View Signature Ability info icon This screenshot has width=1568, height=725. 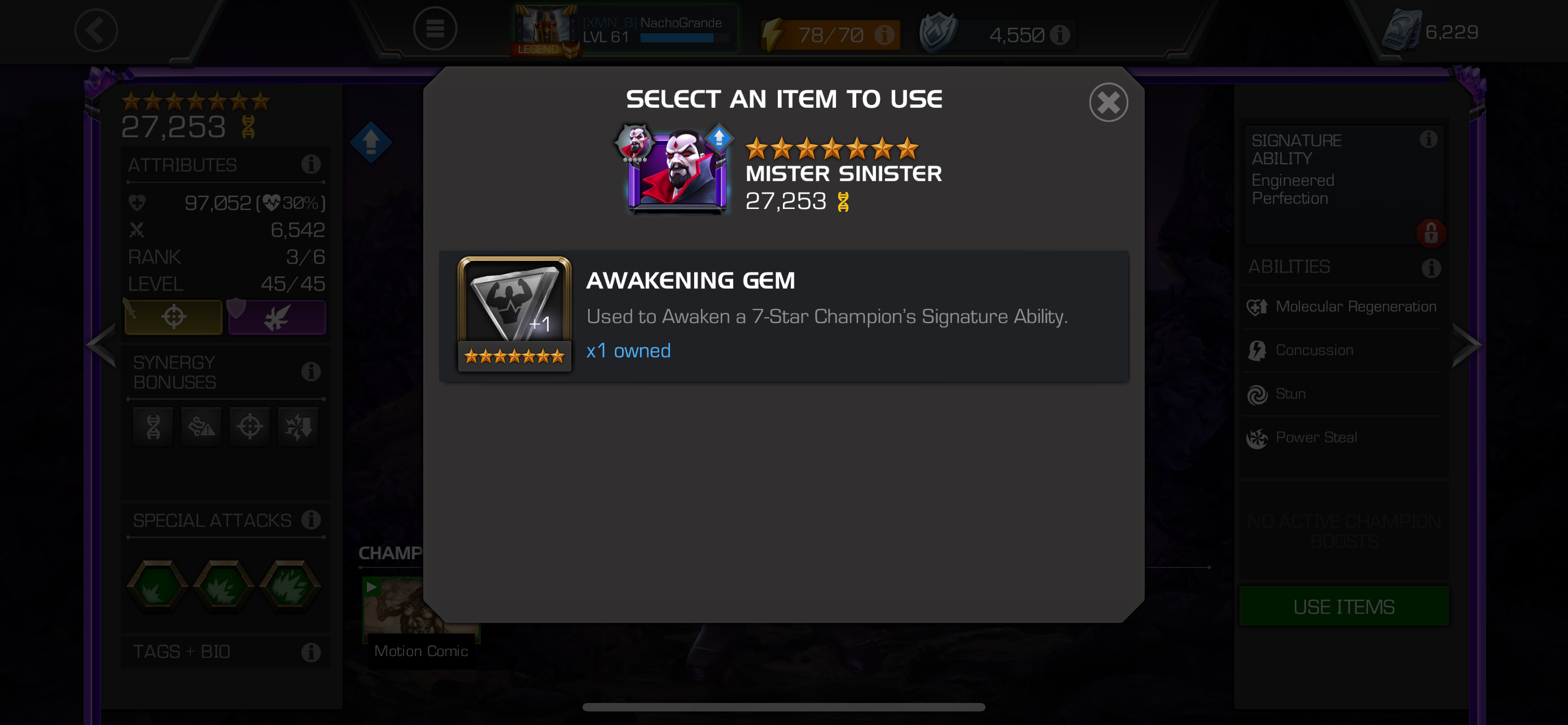pos(1428,139)
